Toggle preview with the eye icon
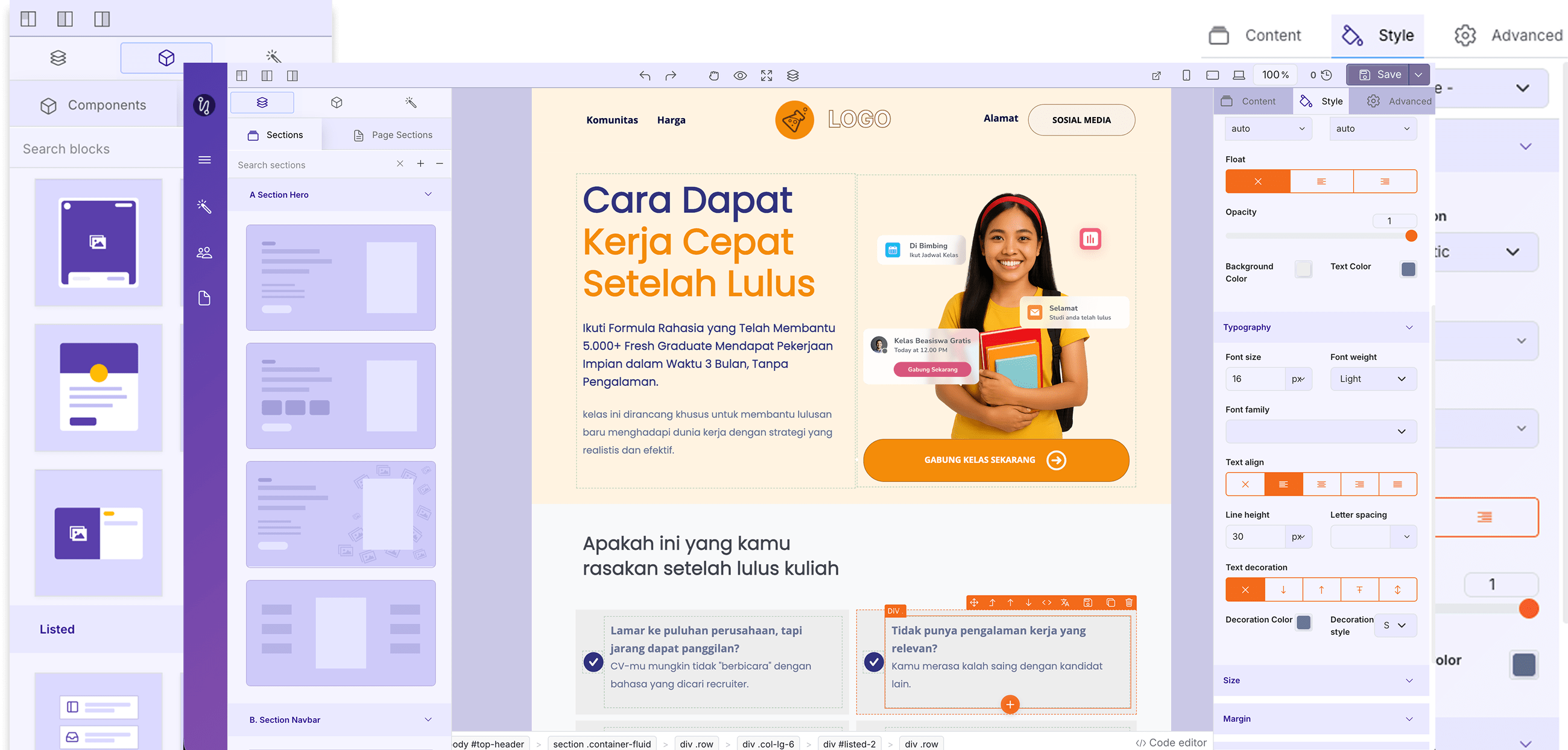 coord(739,75)
